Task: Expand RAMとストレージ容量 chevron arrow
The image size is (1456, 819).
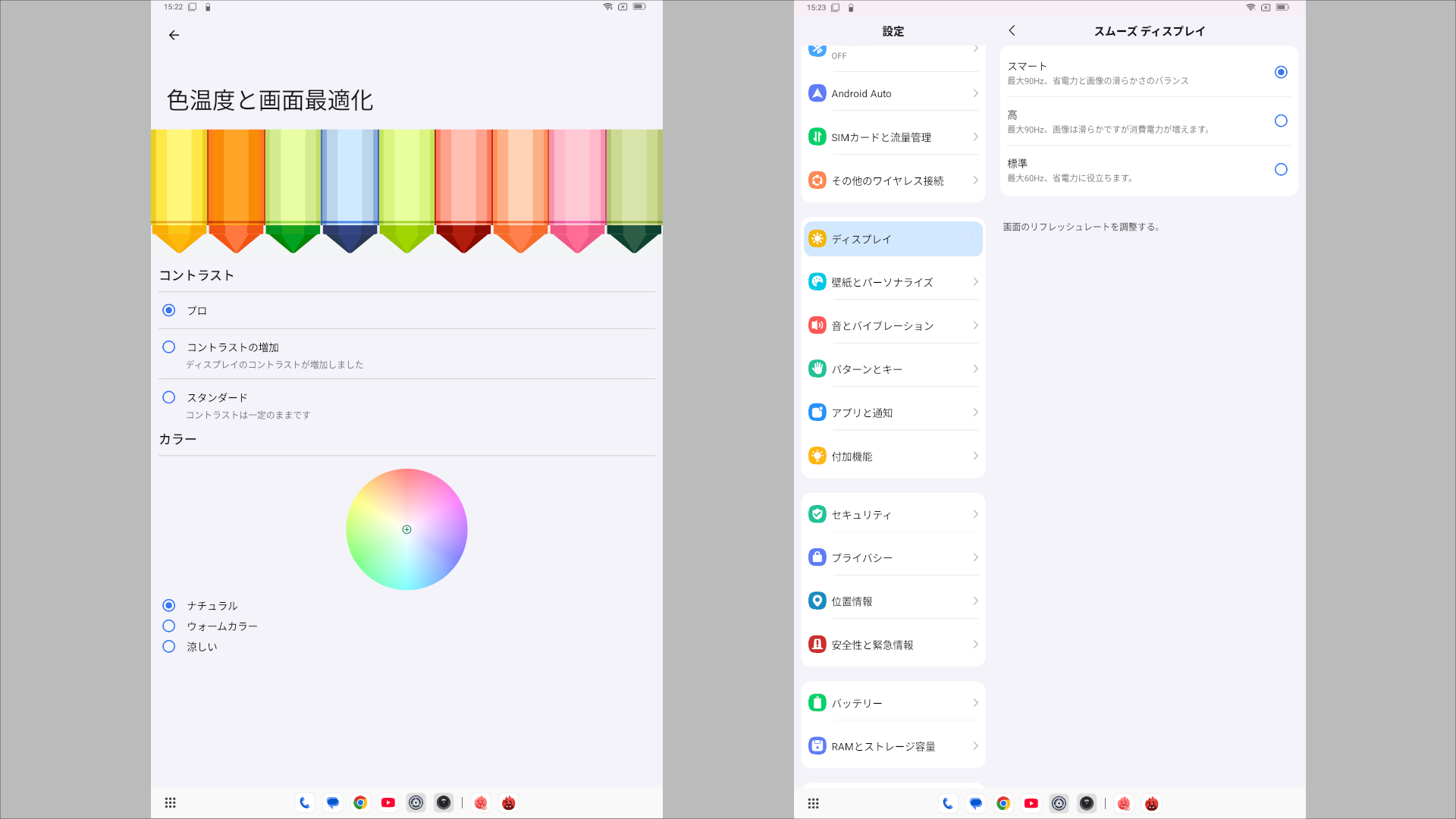Action: coord(975,746)
